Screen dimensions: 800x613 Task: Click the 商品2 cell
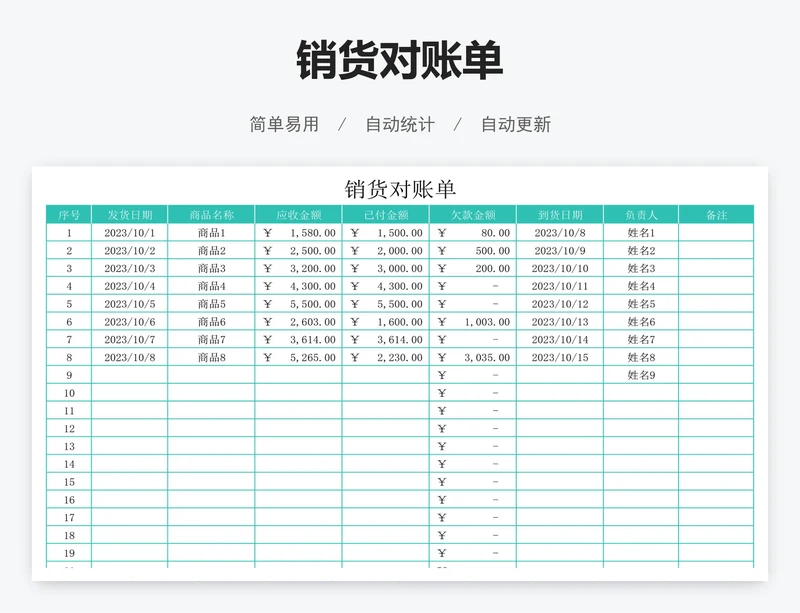(x=211, y=251)
